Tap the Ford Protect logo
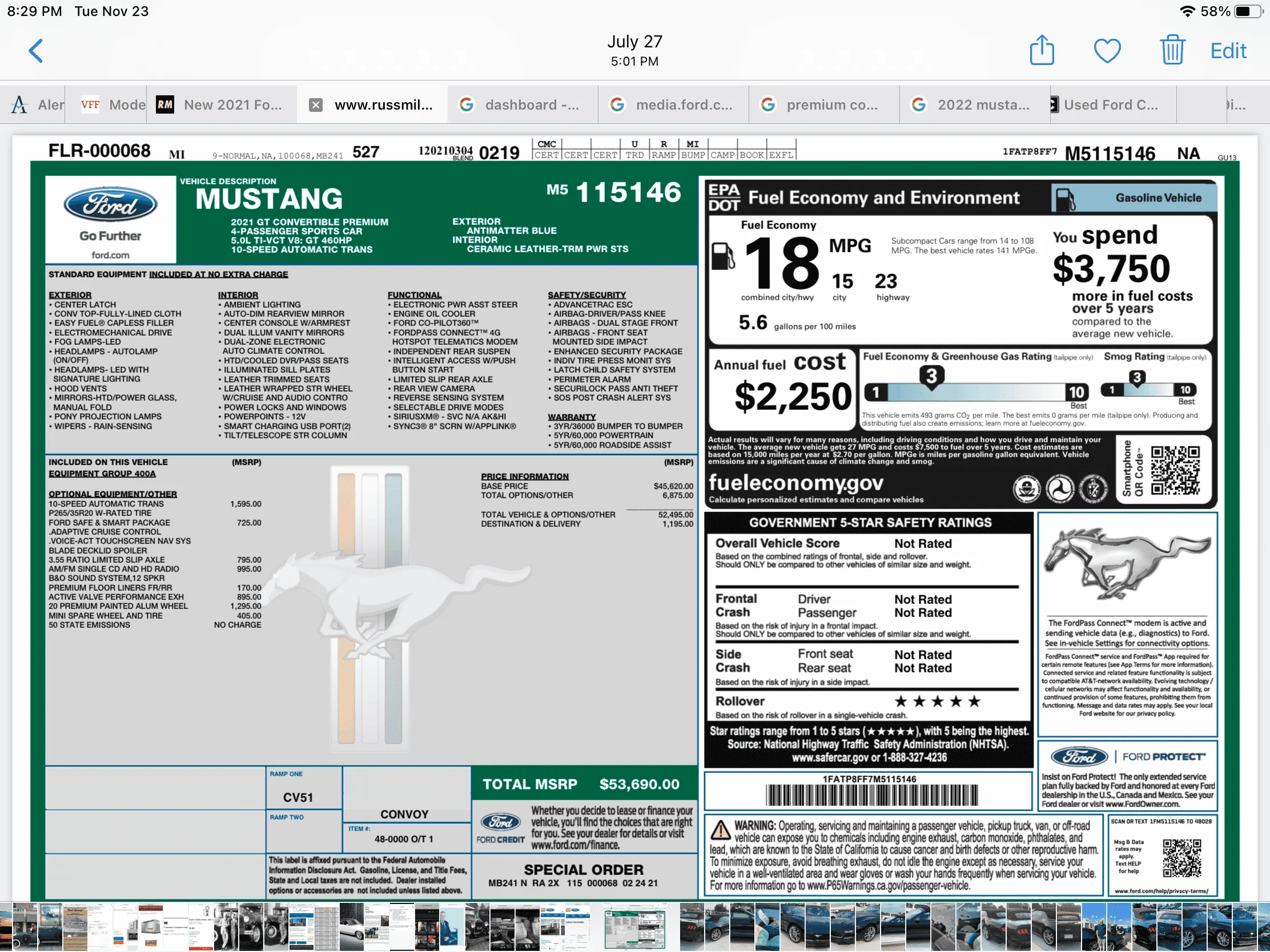This screenshot has width=1270, height=952. (1128, 756)
